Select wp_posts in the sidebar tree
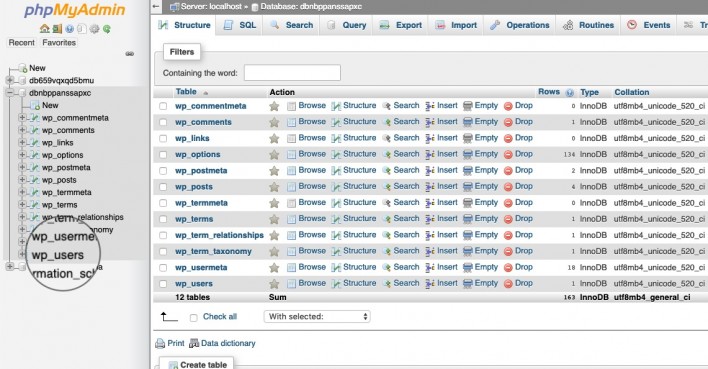This screenshot has width=708, height=369. coord(59,180)
